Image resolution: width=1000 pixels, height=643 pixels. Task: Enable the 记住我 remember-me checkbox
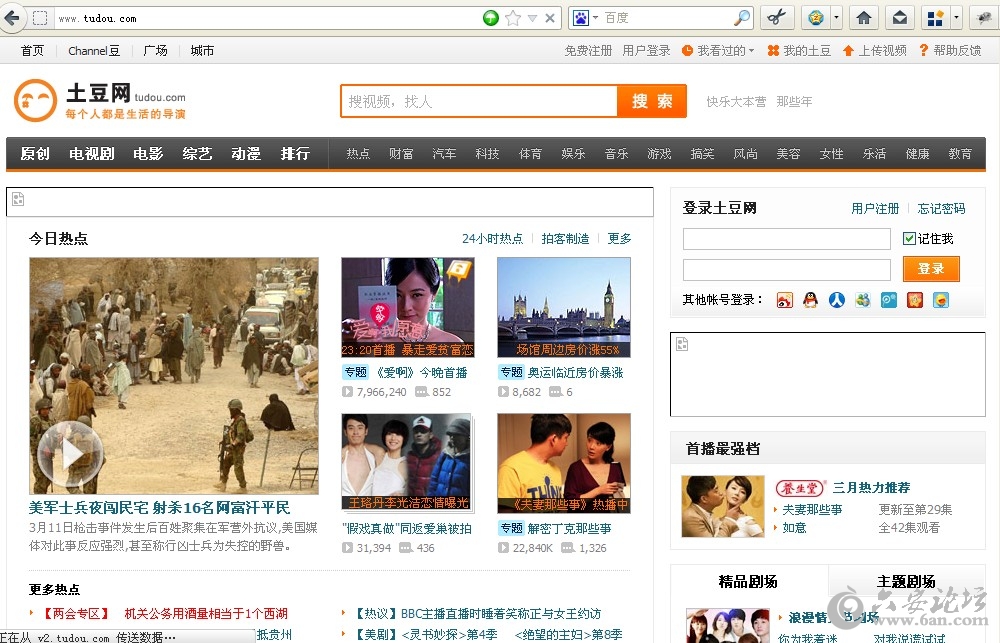[908, 239]
